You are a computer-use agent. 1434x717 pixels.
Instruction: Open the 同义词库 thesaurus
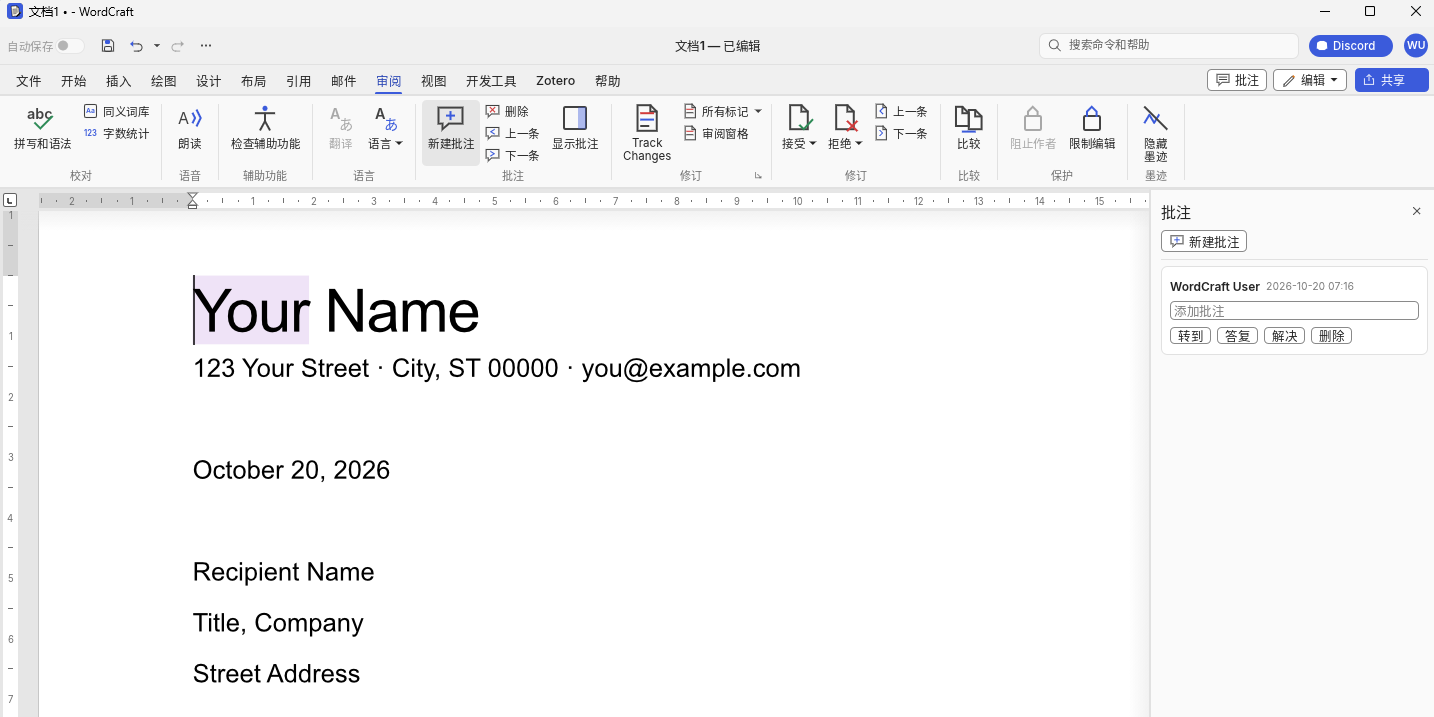[116, 112]
